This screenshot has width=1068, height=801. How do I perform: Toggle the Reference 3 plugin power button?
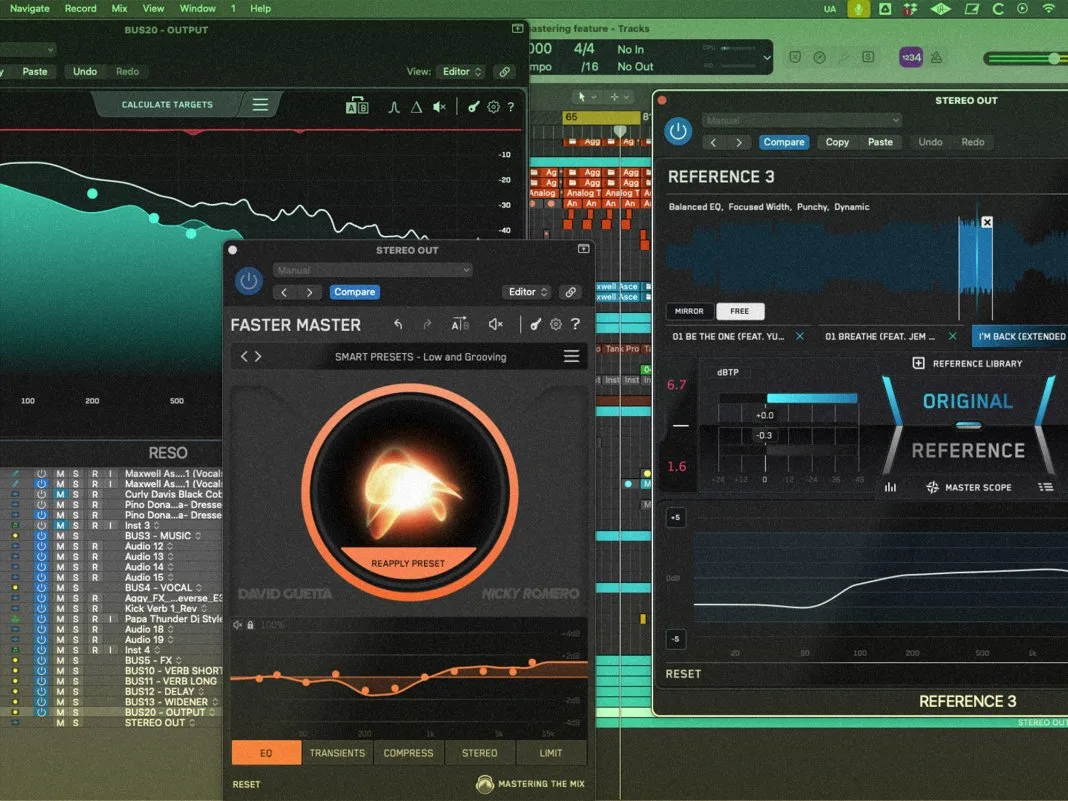678,131
